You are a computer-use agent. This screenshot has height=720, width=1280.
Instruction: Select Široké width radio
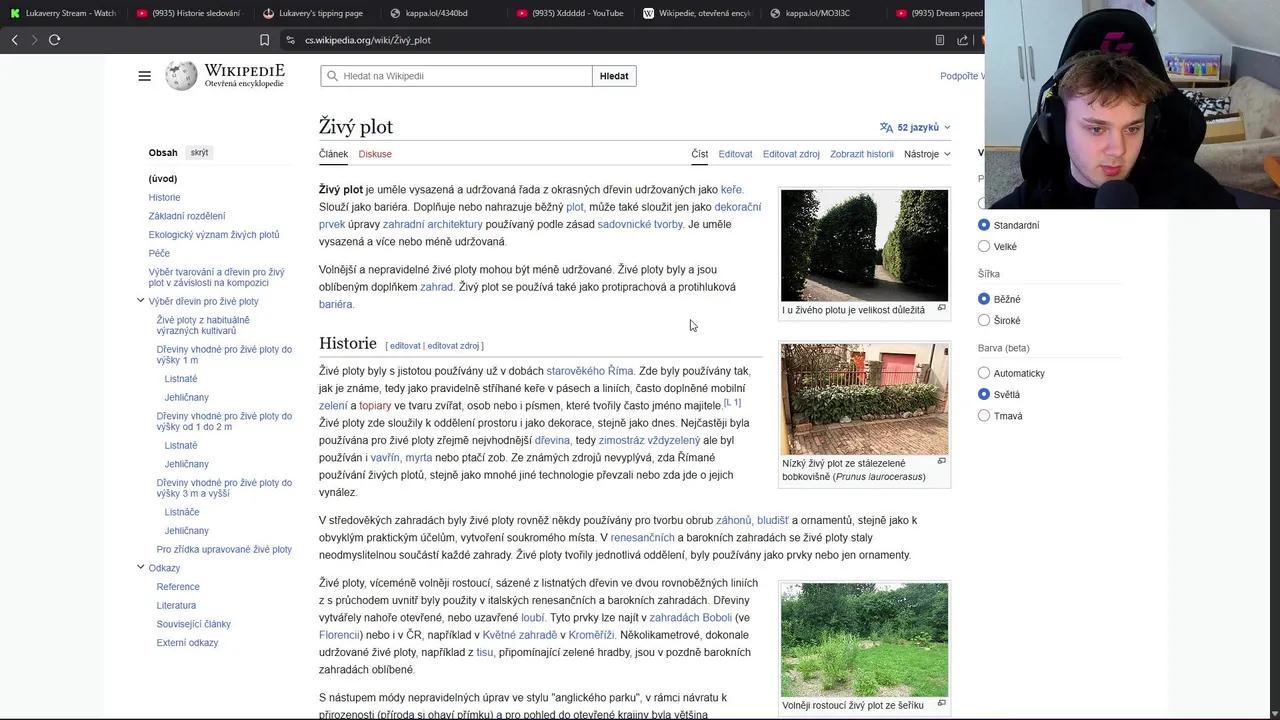point(984,320)
